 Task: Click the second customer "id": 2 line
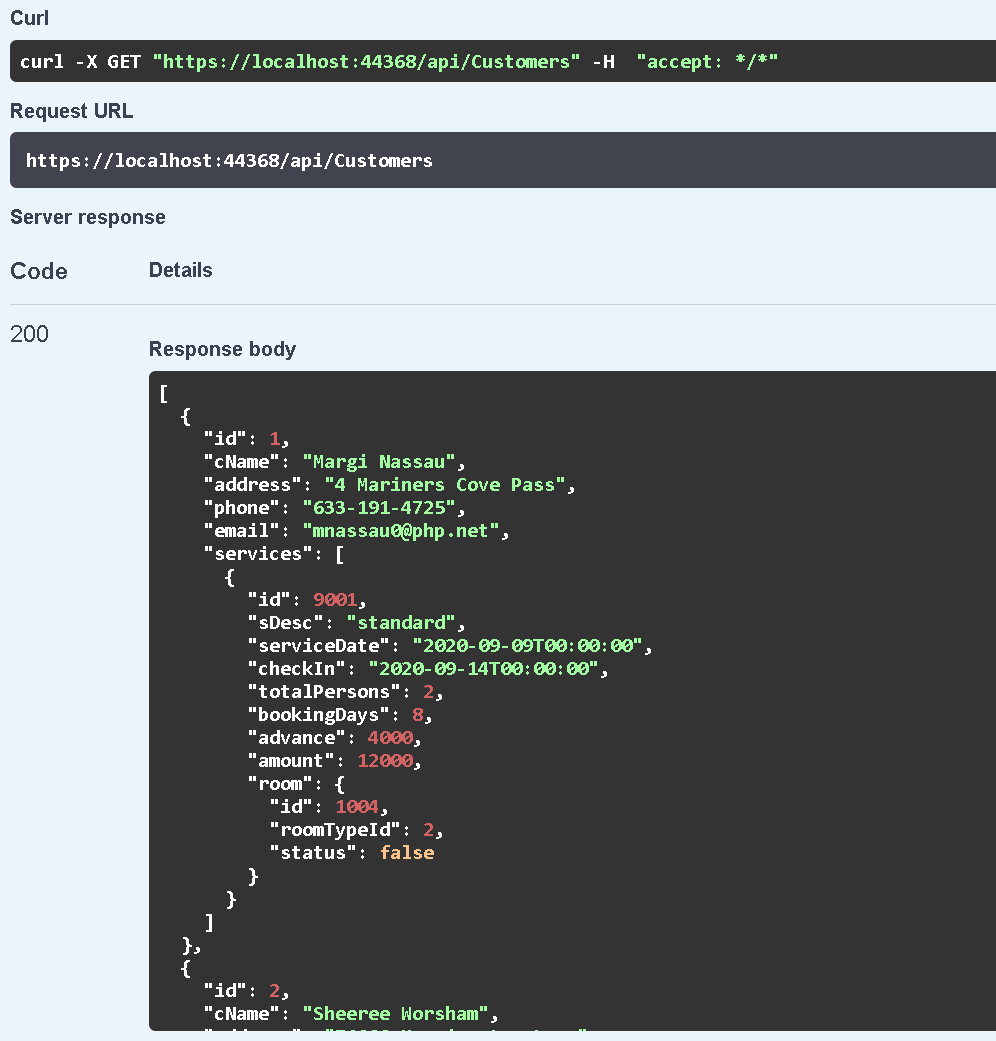246,991
